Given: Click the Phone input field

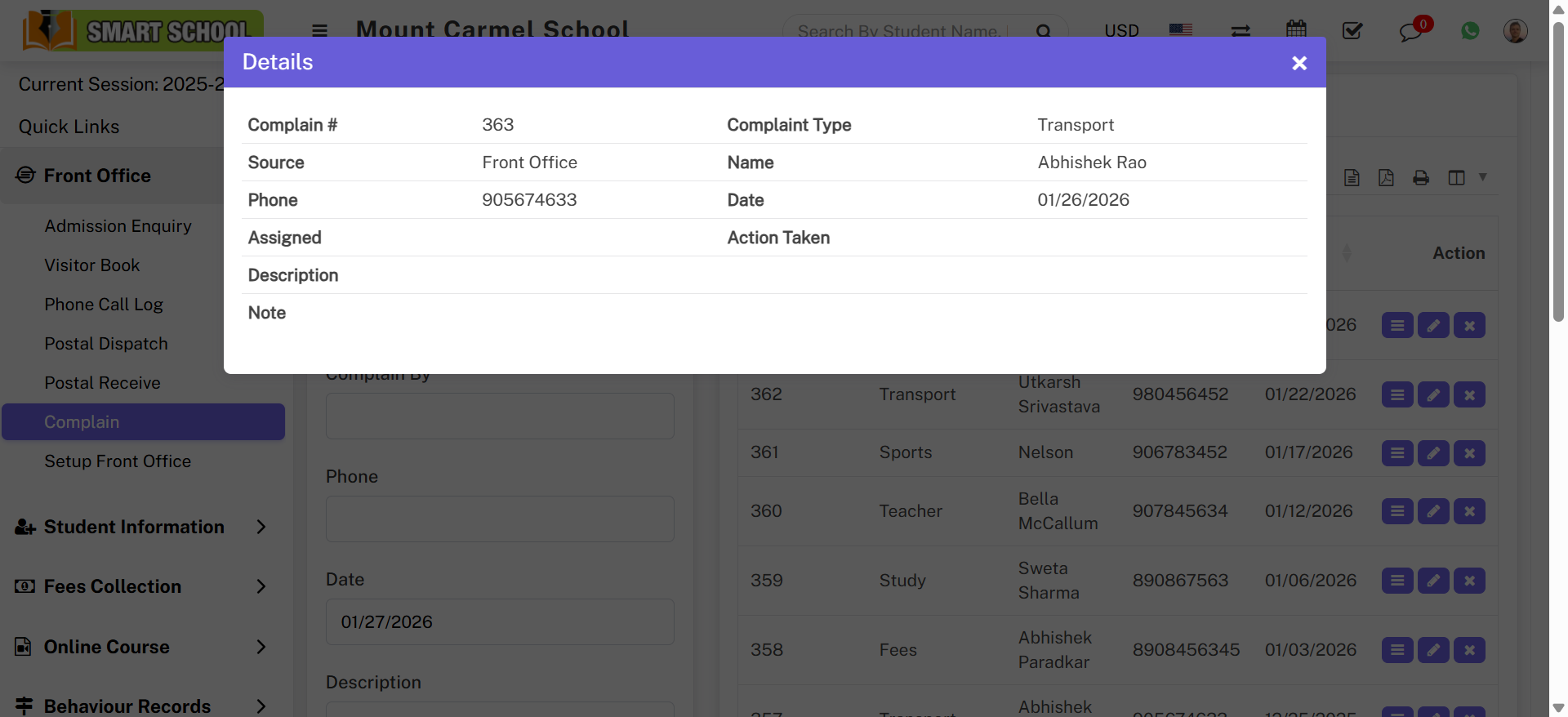Looking at the screenshot, I should point(500,519).
